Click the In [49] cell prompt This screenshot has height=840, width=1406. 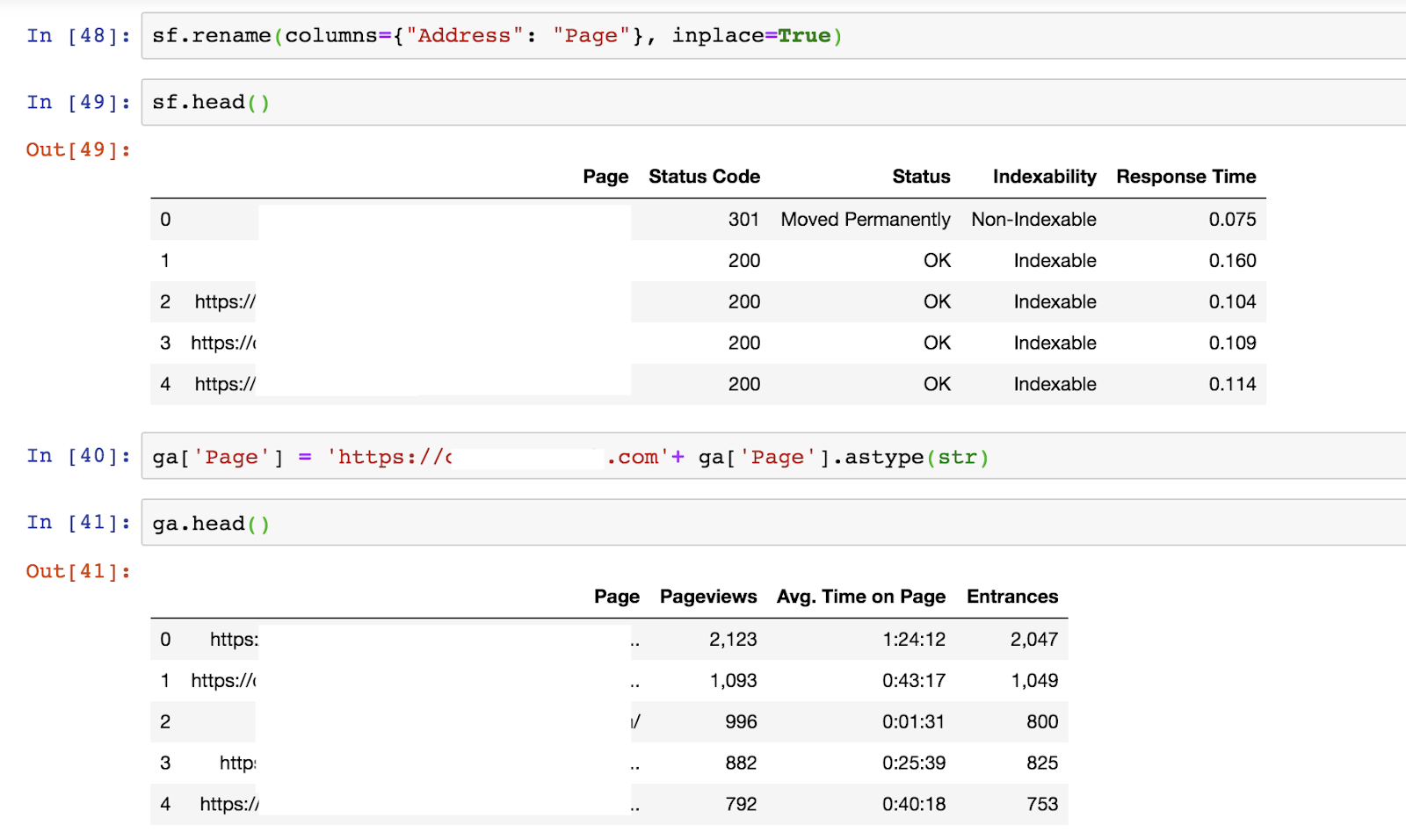(78, 103)
